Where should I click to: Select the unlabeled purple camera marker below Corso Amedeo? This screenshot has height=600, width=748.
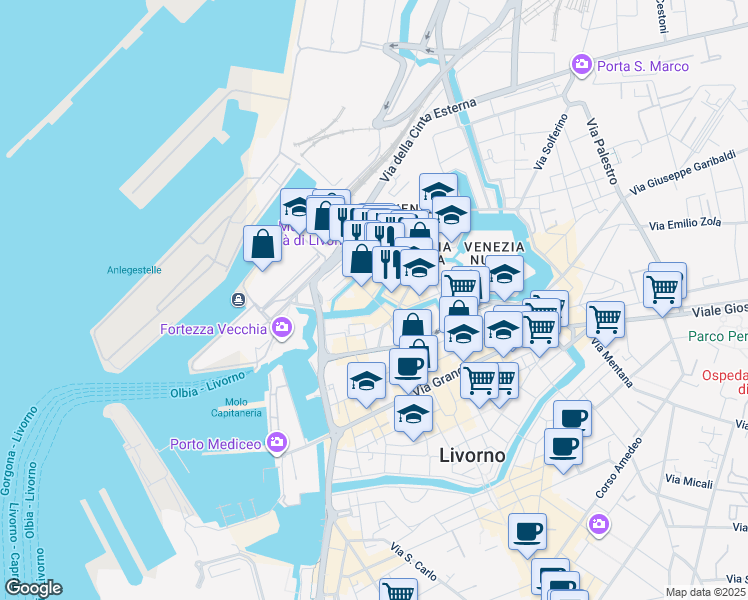pos(599,526)
